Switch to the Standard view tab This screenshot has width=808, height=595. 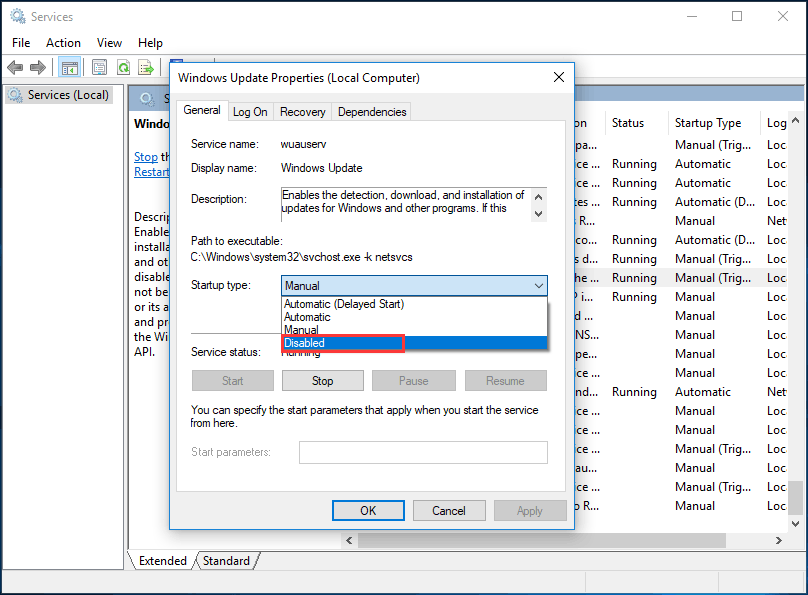point(226,560)
